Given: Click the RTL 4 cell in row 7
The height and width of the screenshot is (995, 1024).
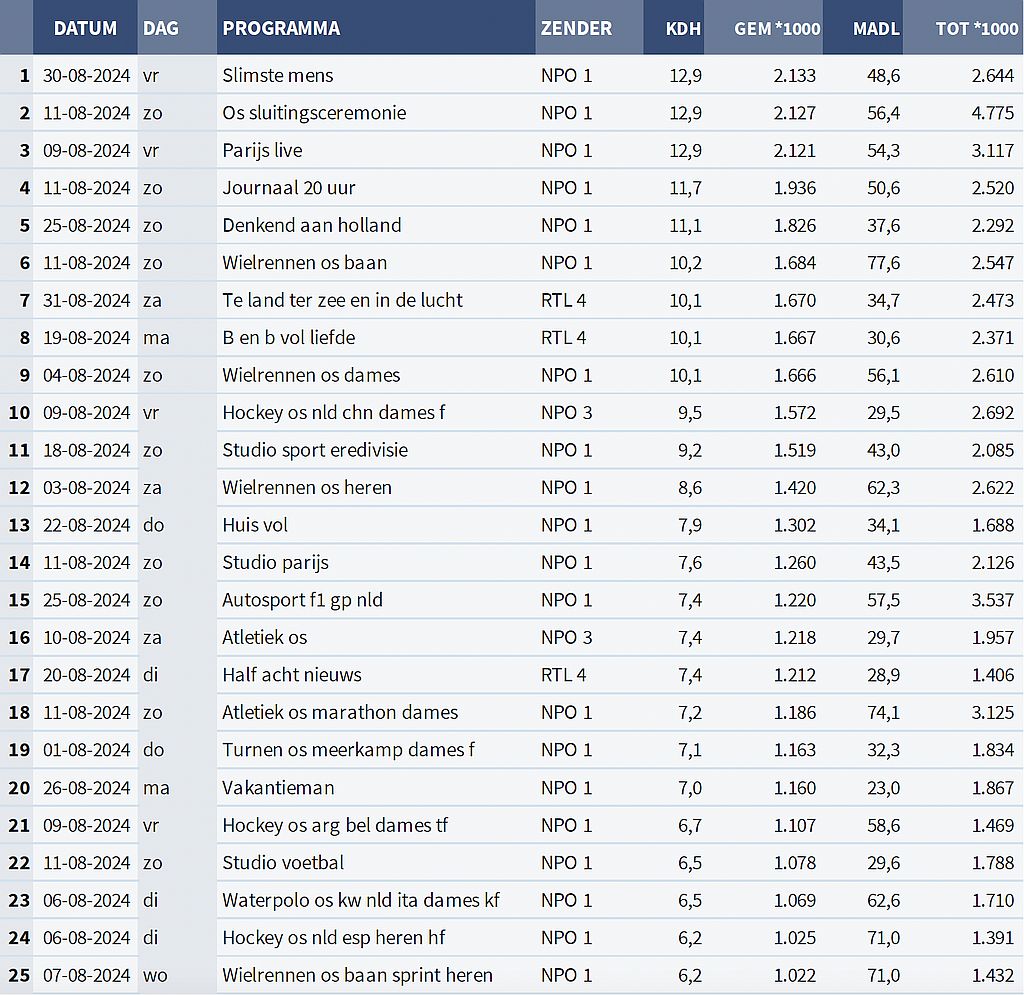Looking at the screenshot, I should pyautogui.click(x=564, y=300).
